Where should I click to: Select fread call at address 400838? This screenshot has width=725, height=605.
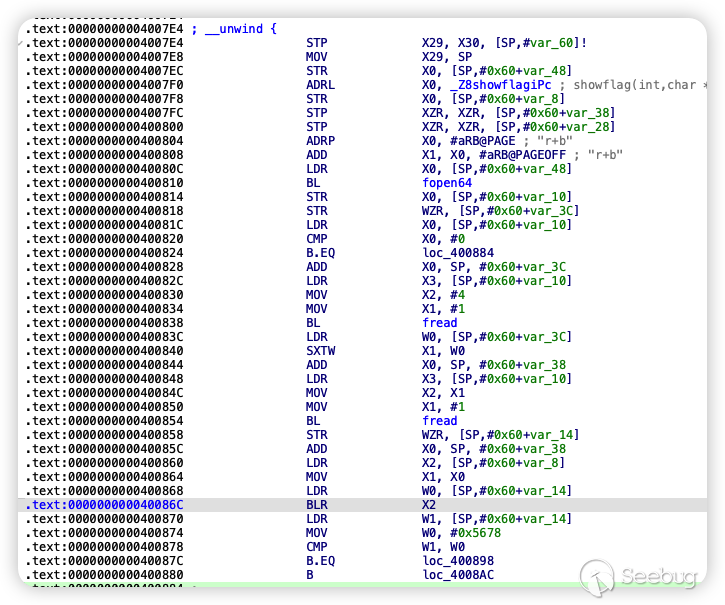(x=439, y=323)
